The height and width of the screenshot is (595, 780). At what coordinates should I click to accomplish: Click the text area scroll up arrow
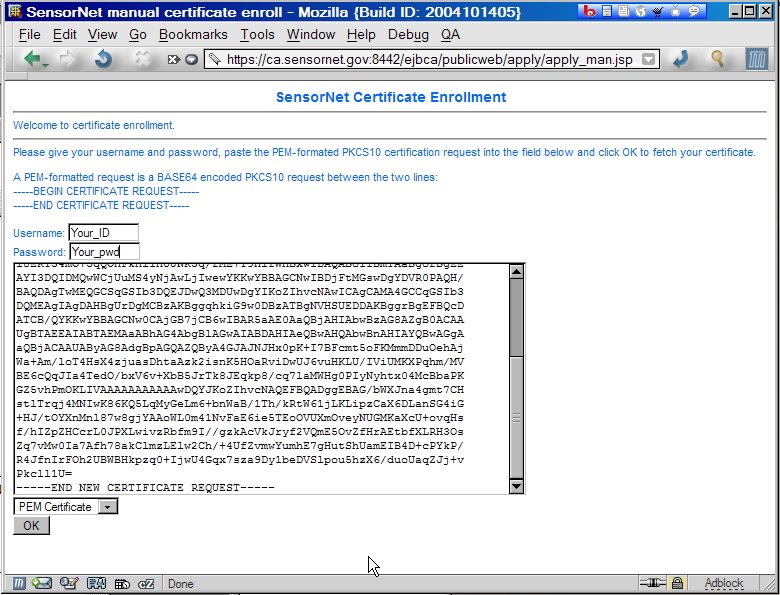516,271
